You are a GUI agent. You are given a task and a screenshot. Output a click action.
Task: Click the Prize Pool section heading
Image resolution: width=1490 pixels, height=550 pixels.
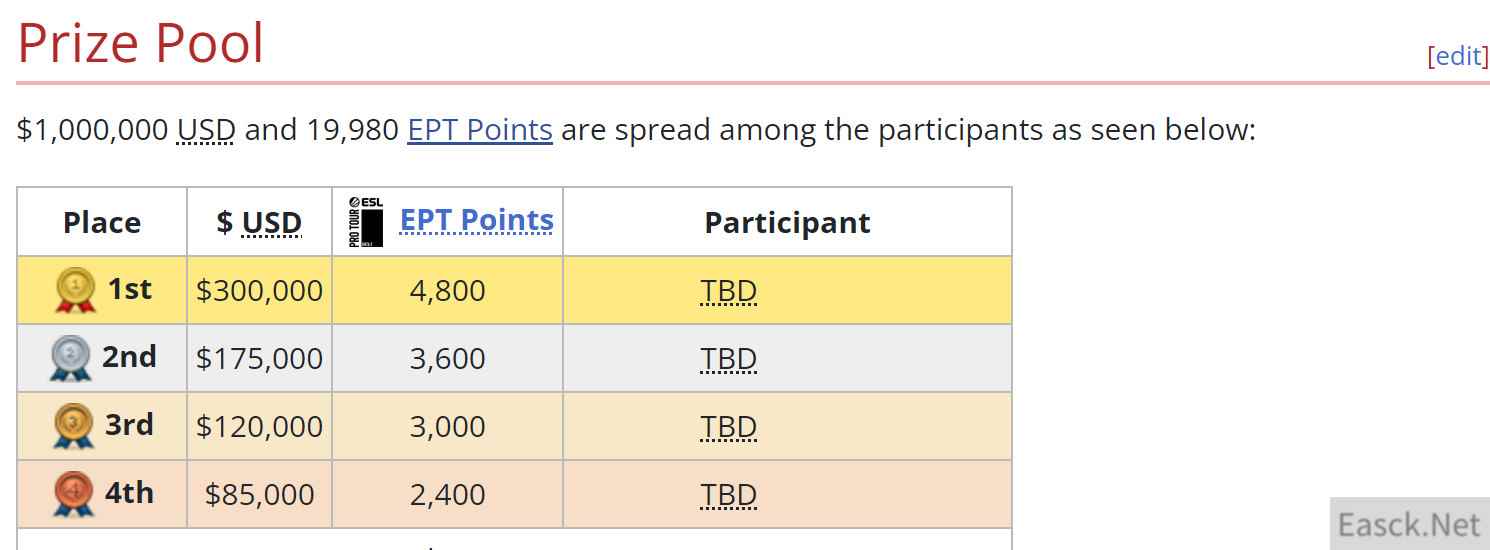[141, 44]
